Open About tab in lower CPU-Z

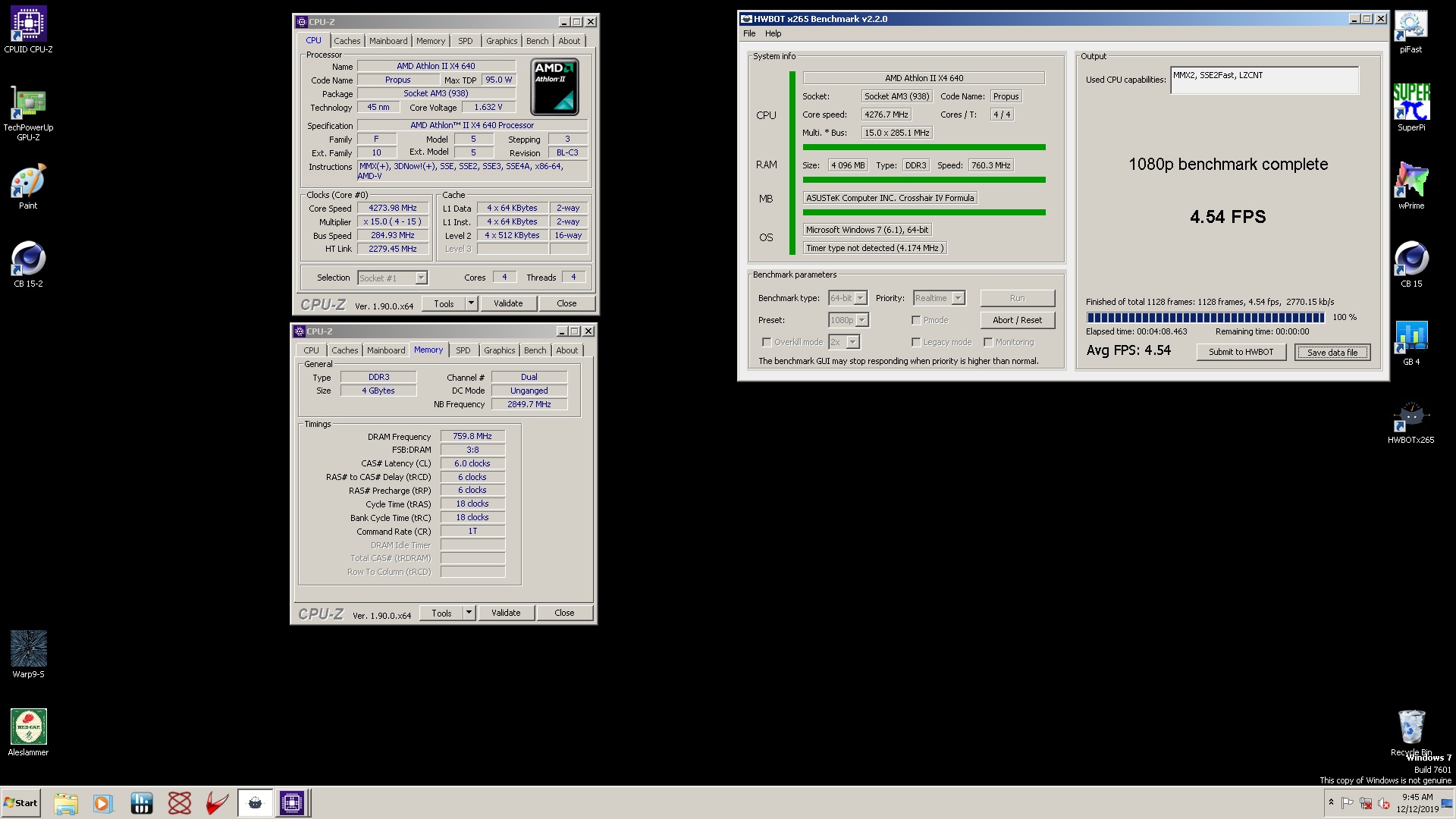click(x=566, y=350)
